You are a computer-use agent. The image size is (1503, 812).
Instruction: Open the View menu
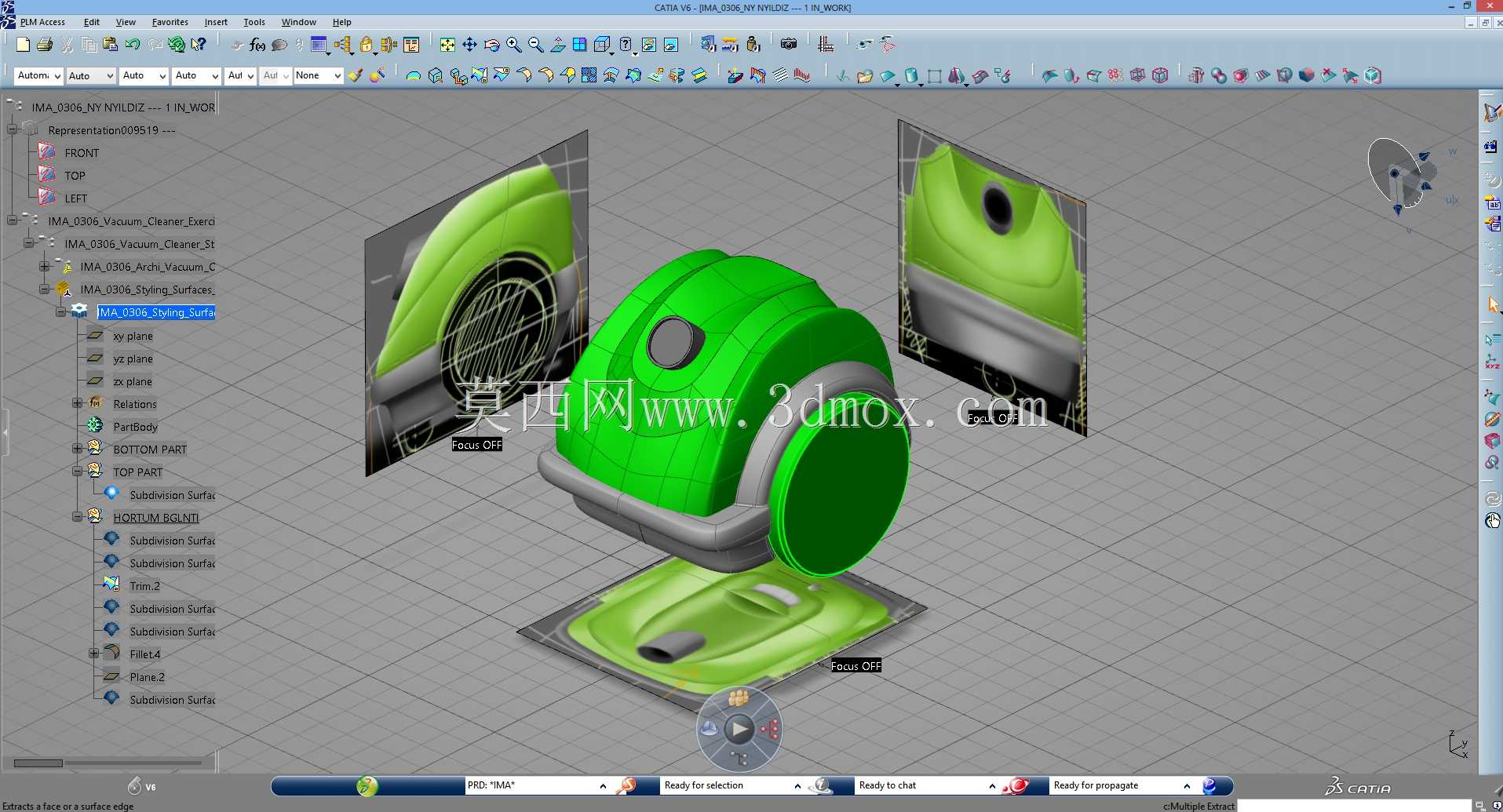click(x=126, y=22)
